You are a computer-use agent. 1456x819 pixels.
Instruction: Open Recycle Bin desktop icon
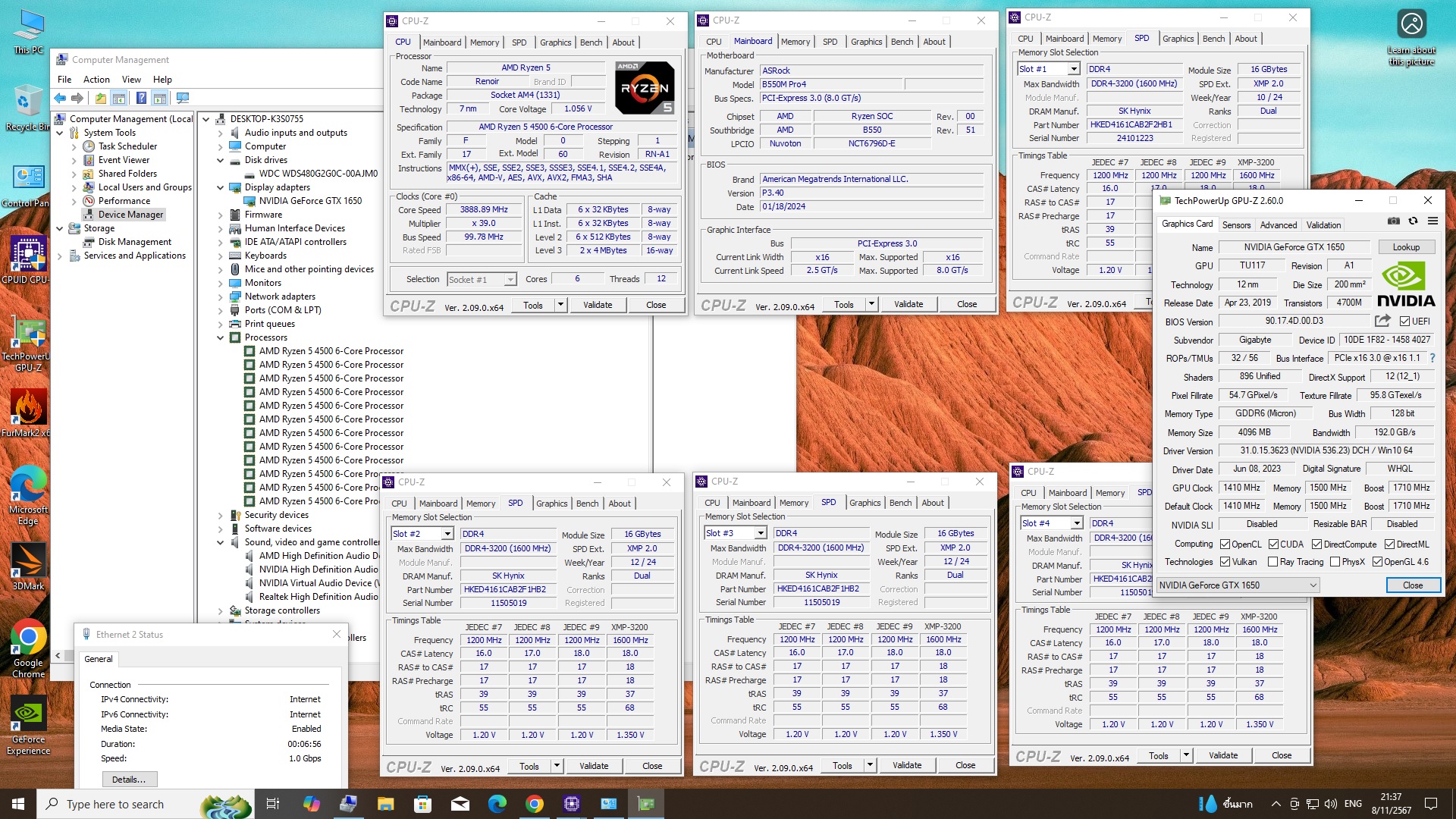(28, 108)
